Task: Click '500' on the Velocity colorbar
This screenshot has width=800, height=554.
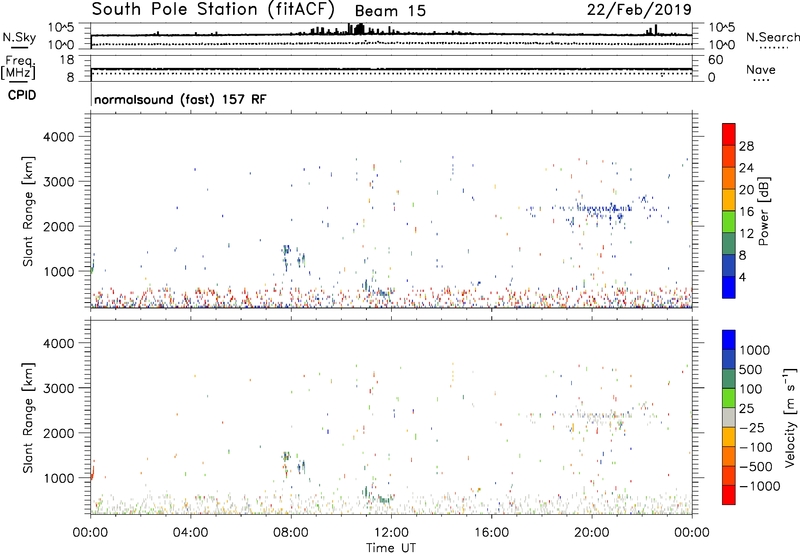Action: click(750, 369)
